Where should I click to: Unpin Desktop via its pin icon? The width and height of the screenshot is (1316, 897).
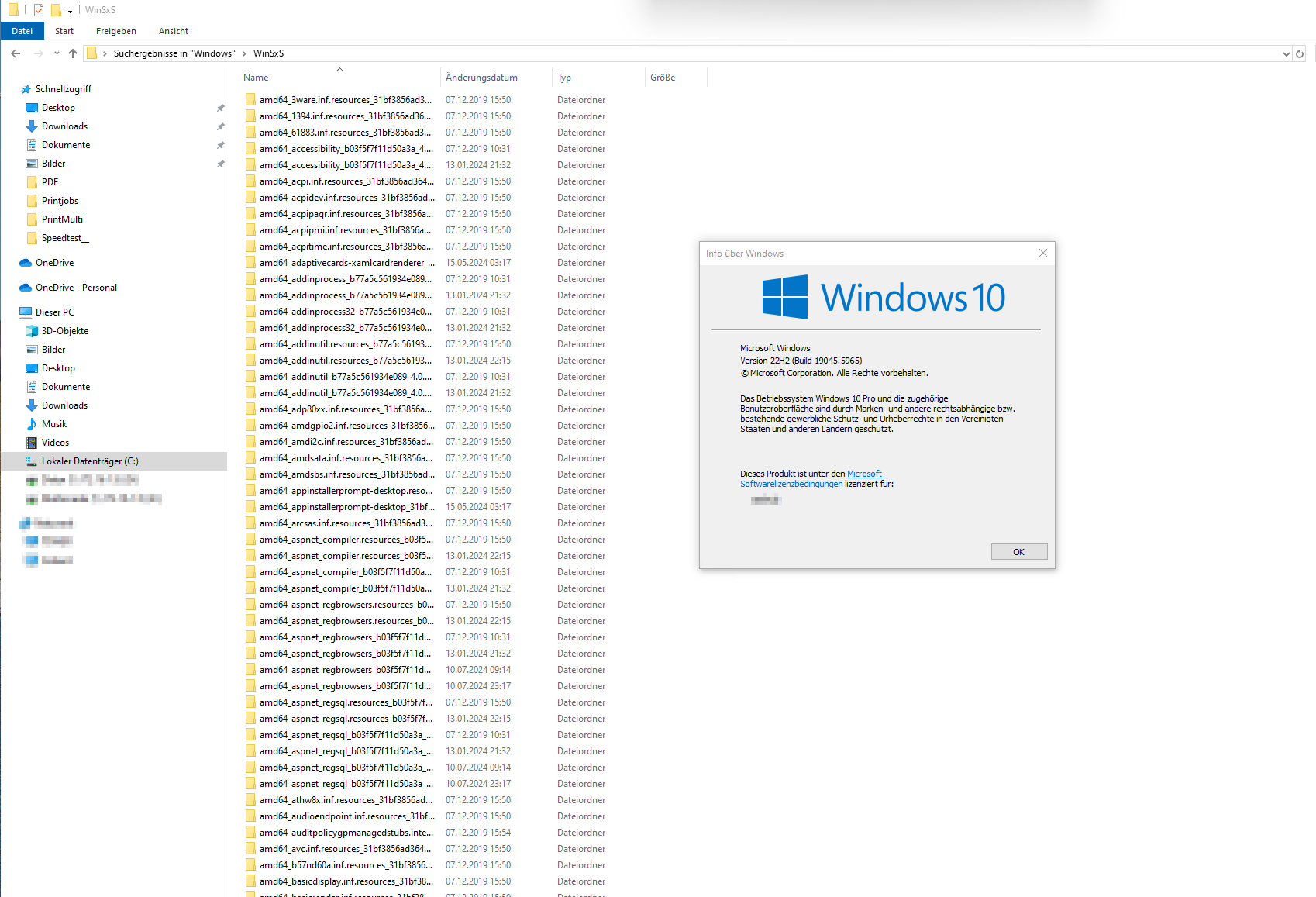221,108
